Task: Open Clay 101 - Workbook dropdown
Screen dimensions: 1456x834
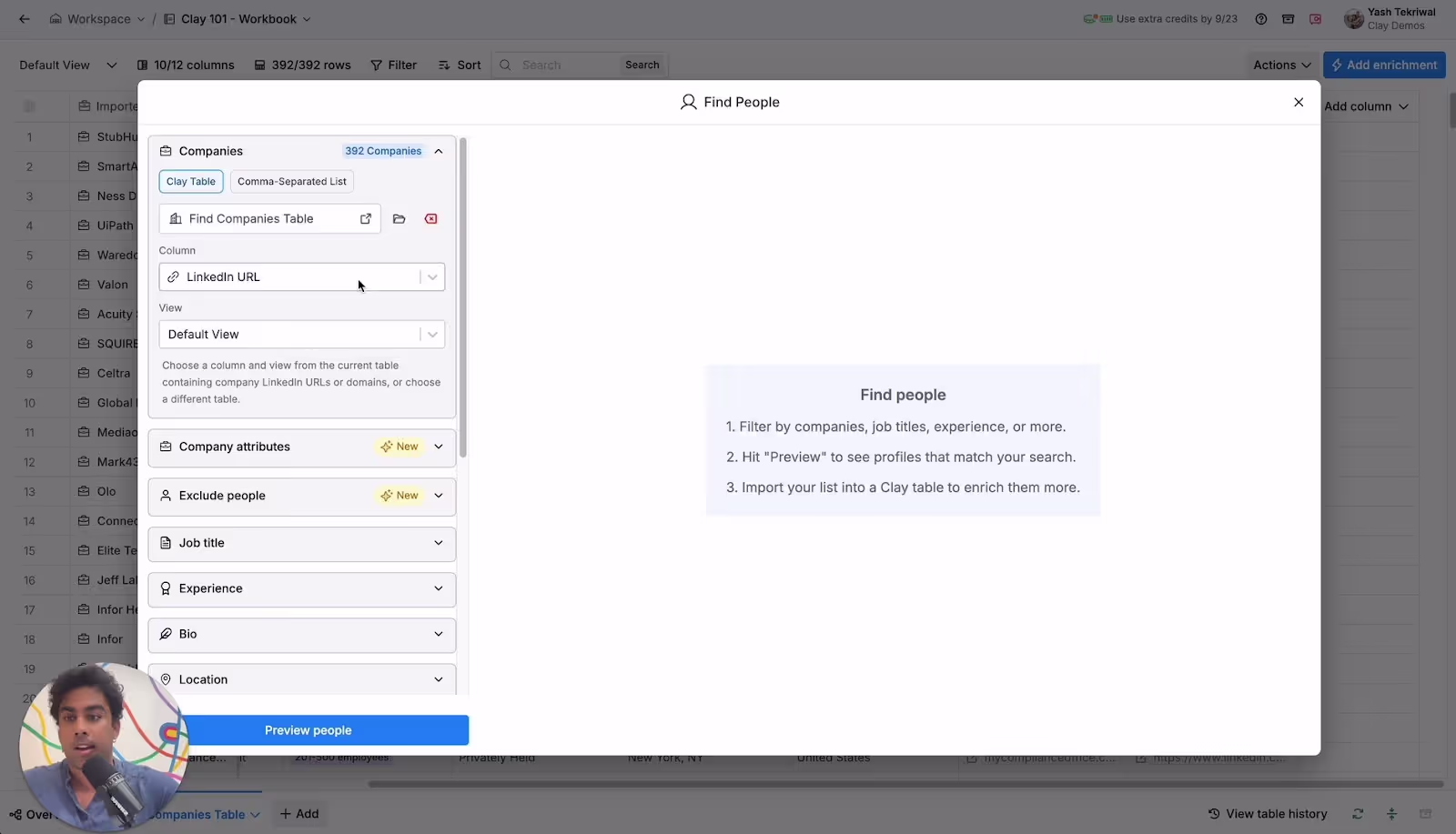Action: (x=238, y=19)
